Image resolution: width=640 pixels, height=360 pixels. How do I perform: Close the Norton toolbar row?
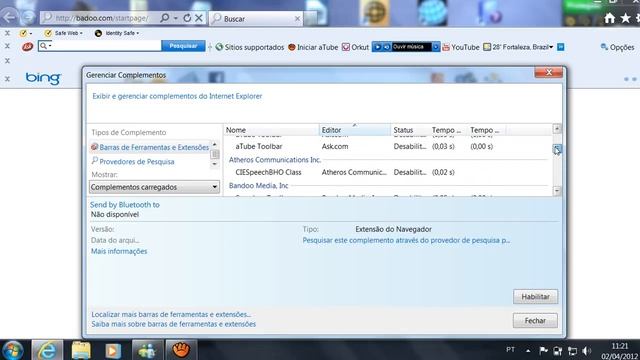(7, 33)
